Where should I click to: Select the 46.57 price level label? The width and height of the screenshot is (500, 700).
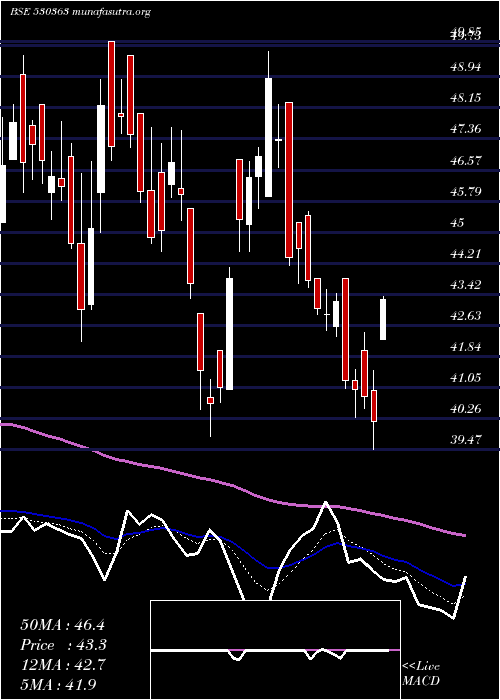465,161
